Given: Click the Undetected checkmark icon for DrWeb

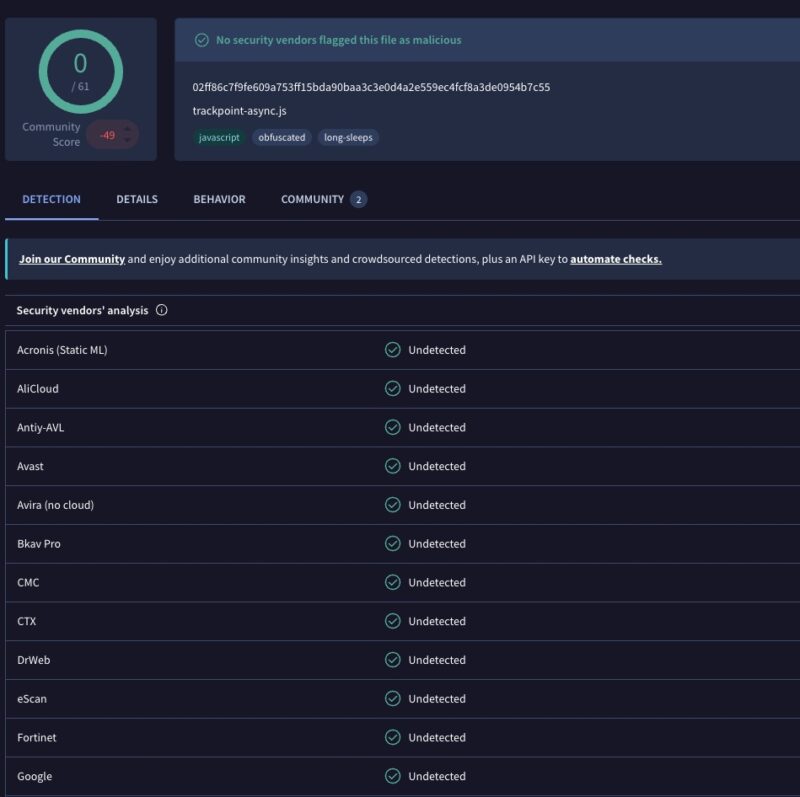Looking at the screenshot, I should [392, 660].
